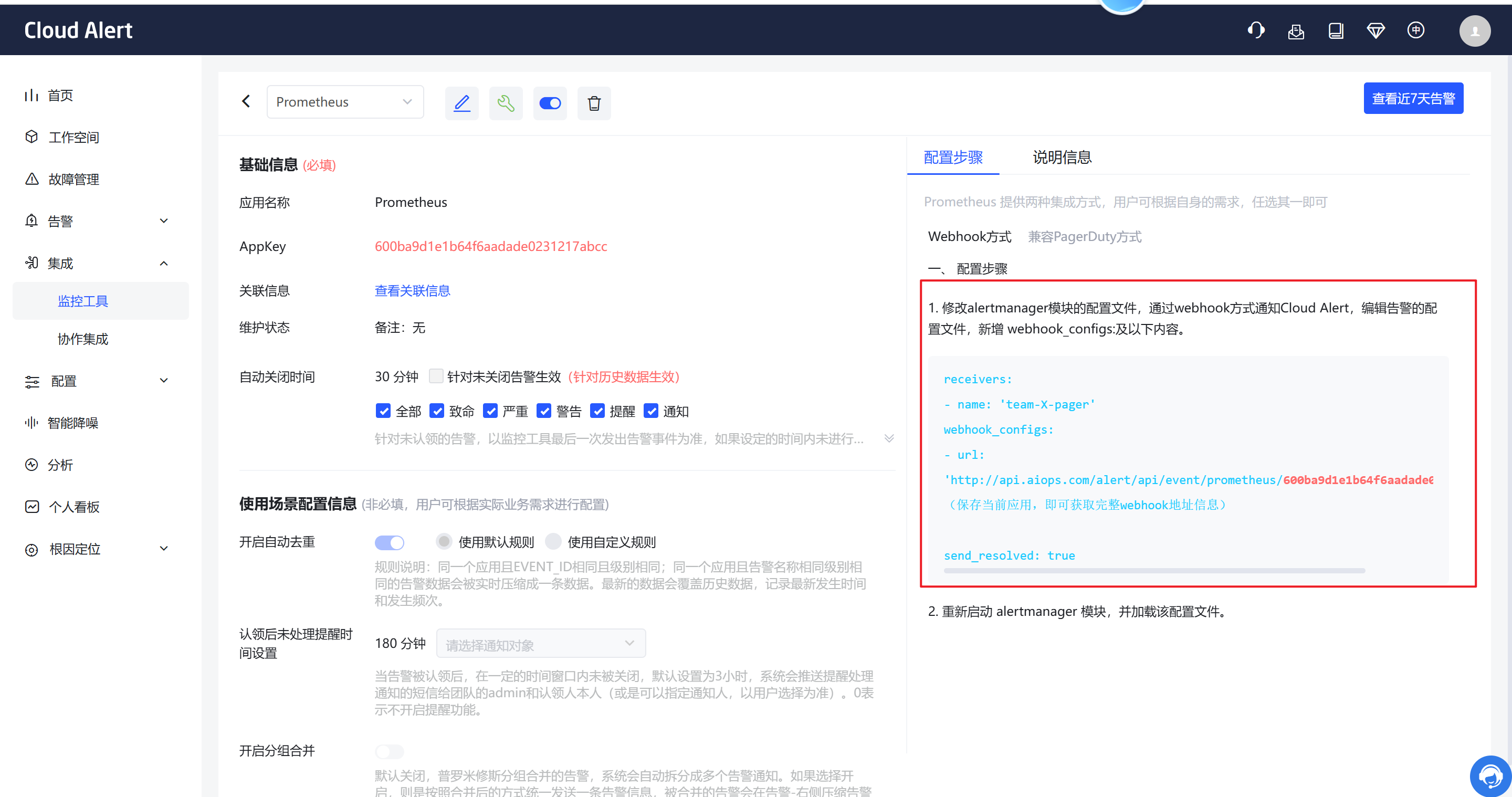Toggle the application enable switch in toolbar
The width and height of the screenshot is (1512, 797).
pyautogui.click(x=550, y=103)
